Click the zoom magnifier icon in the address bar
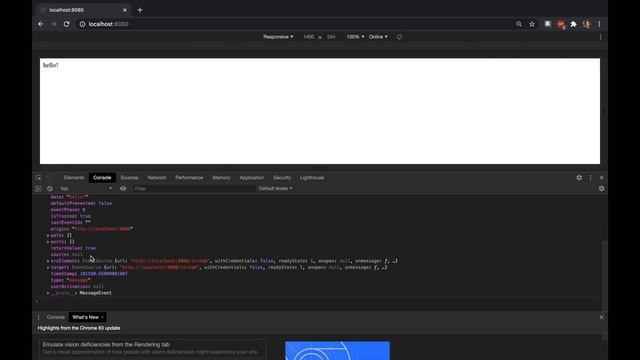 click(x=519, y=24)
